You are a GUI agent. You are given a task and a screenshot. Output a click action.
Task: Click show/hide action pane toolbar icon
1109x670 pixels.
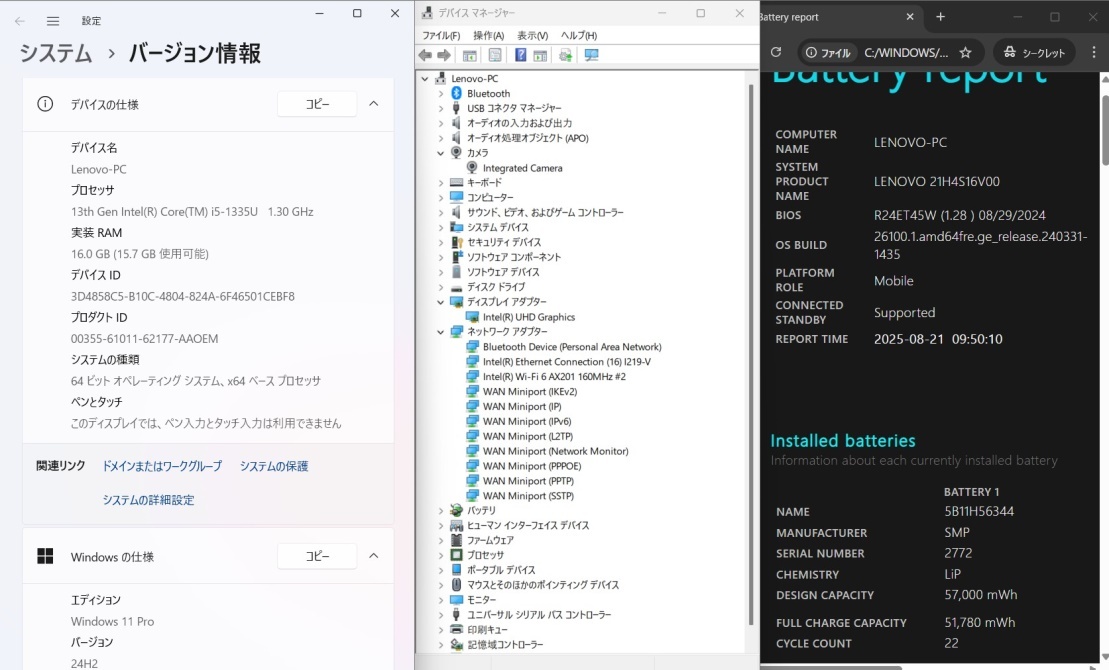(x=540, y=55)
